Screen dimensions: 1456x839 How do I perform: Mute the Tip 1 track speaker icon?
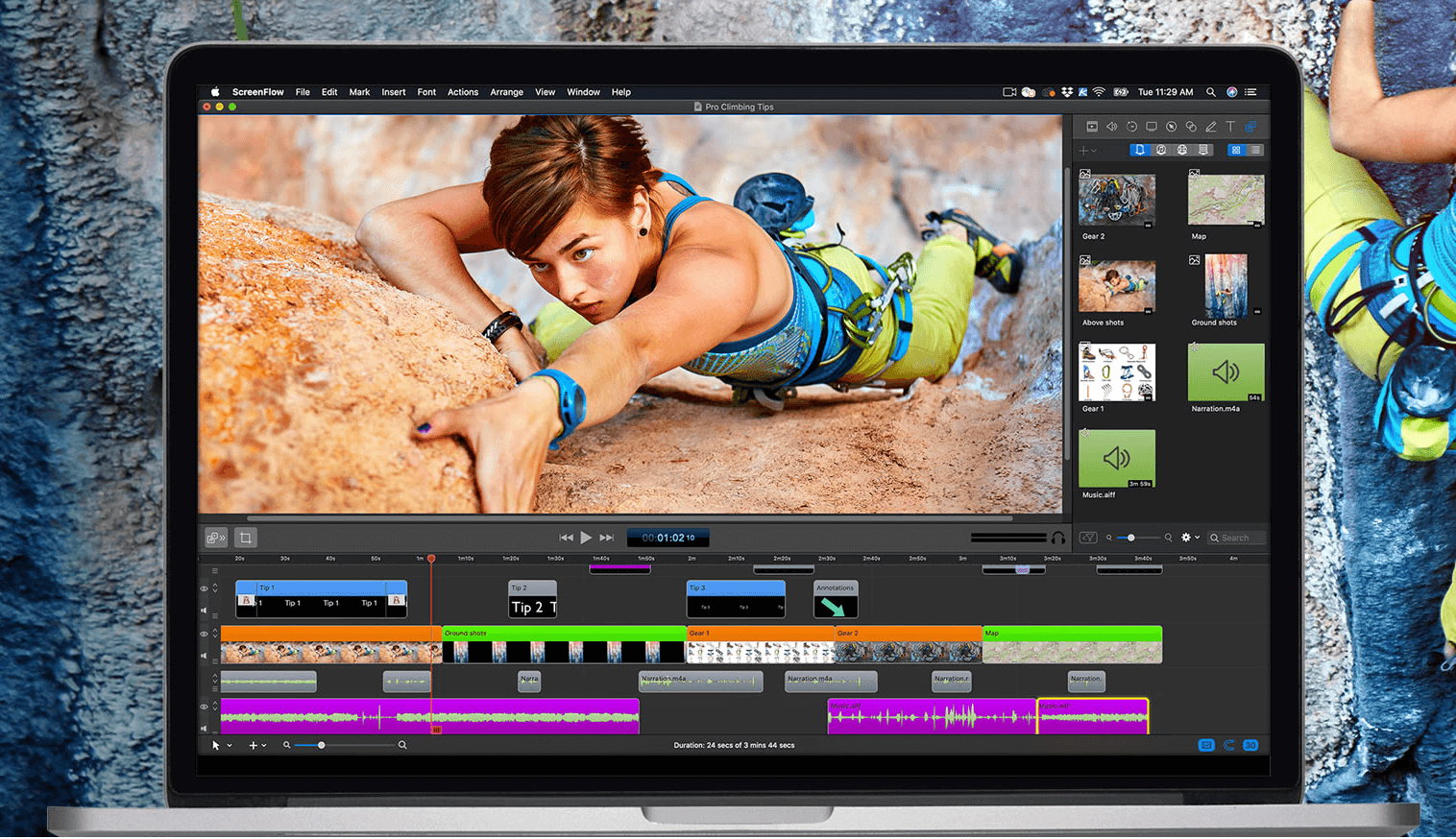204,610
